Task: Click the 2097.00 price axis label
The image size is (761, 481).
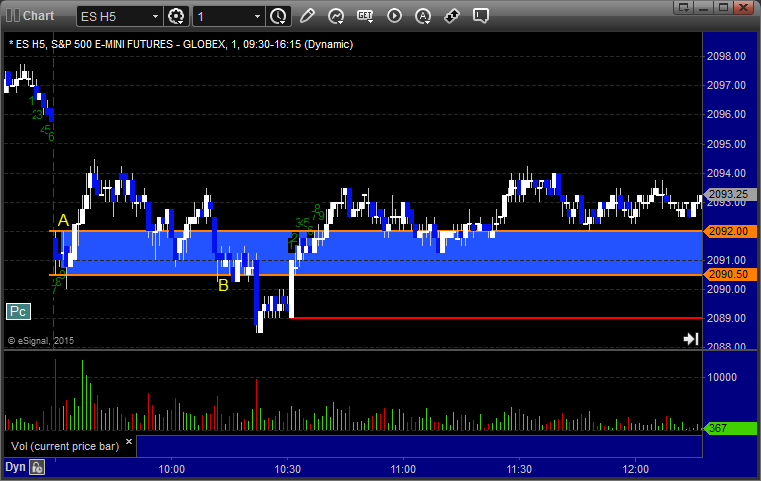Action: (726, 85)
